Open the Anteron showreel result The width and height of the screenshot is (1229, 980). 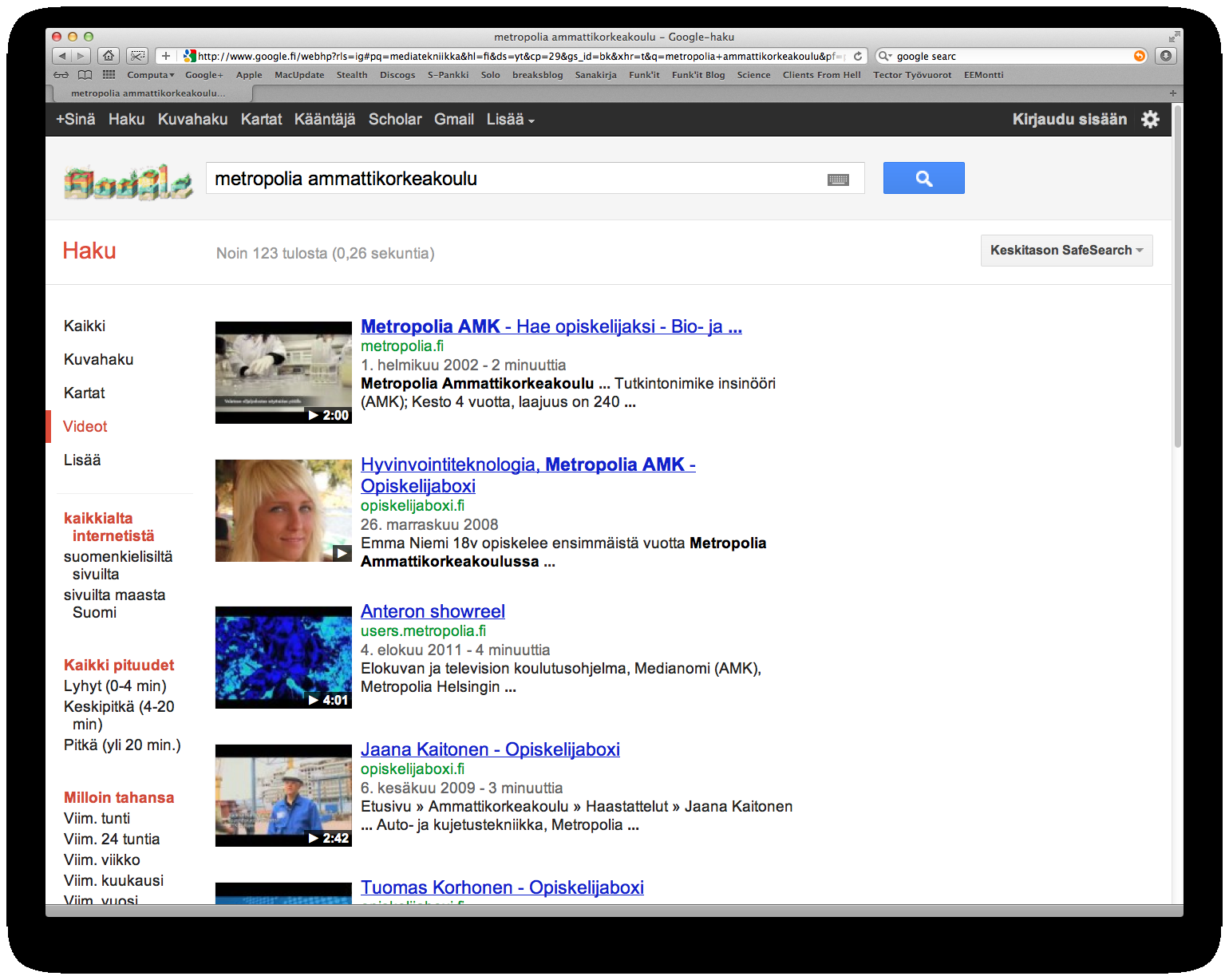pyautogui.click(x=433, y=611)
